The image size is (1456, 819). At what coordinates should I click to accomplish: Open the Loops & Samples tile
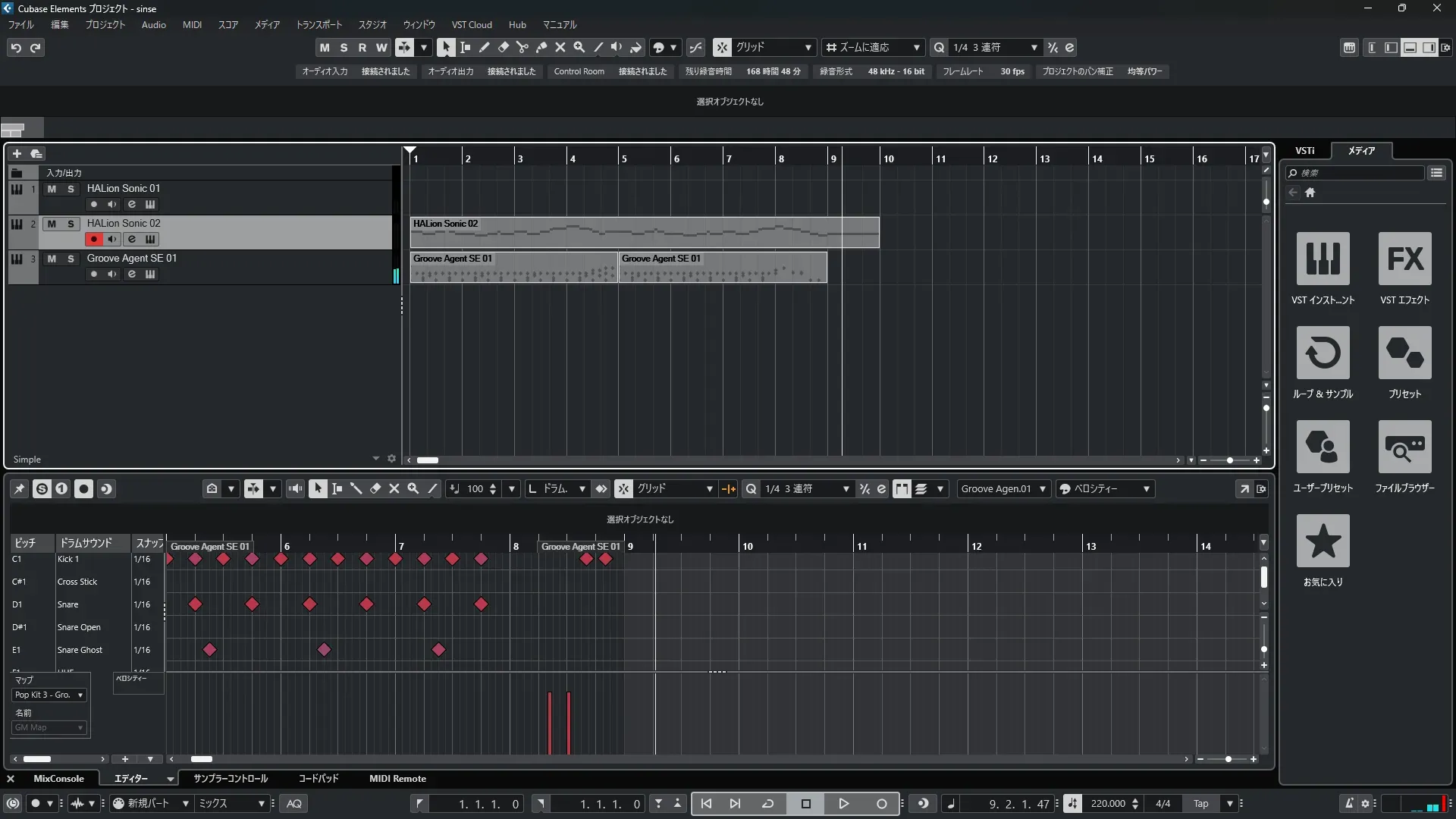tap(1323, 353)
